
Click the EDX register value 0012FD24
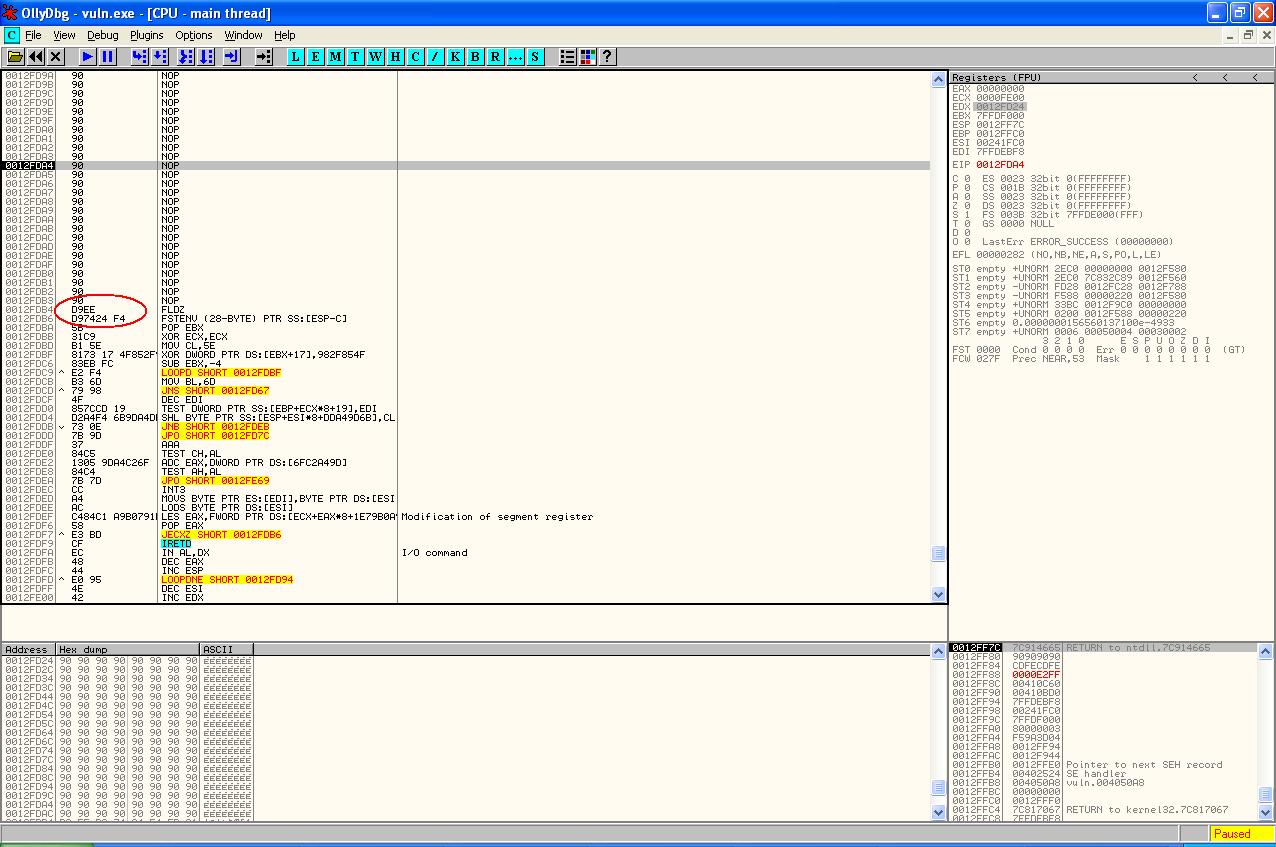(1000, 106)
